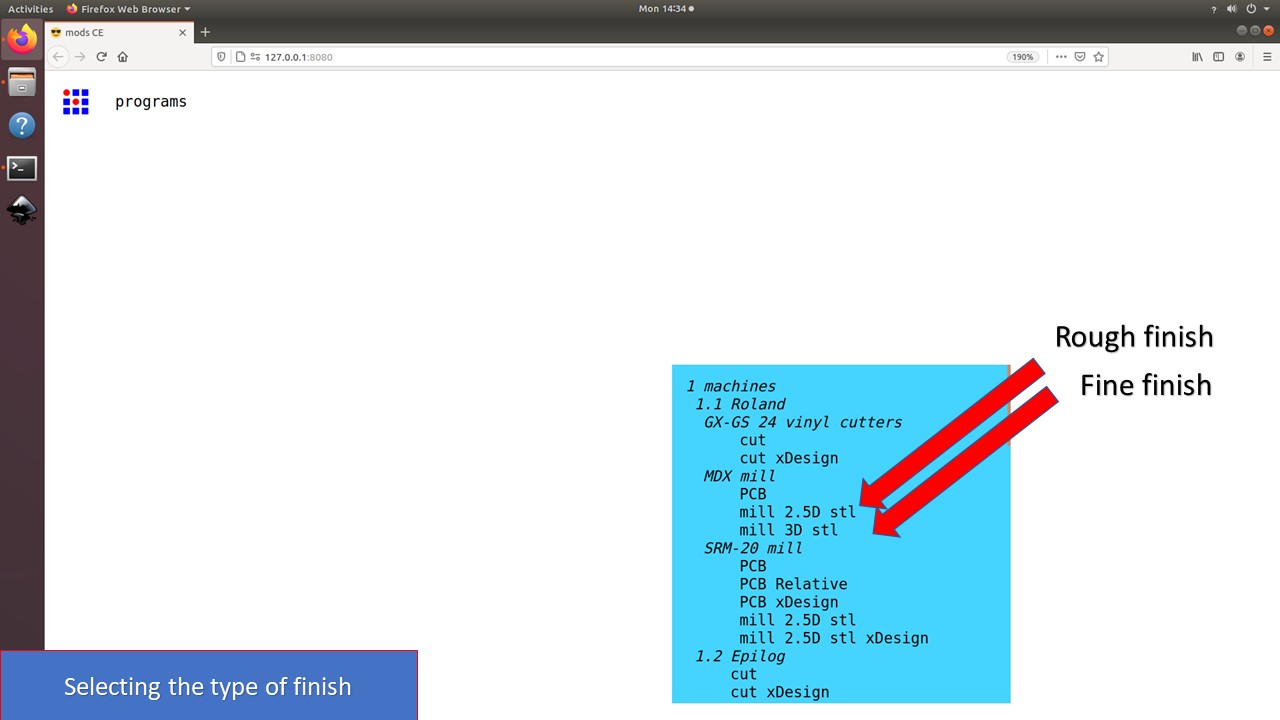1280x720 pixels.
Task: Bookmark this page with the star
Action: point(1098,57)
